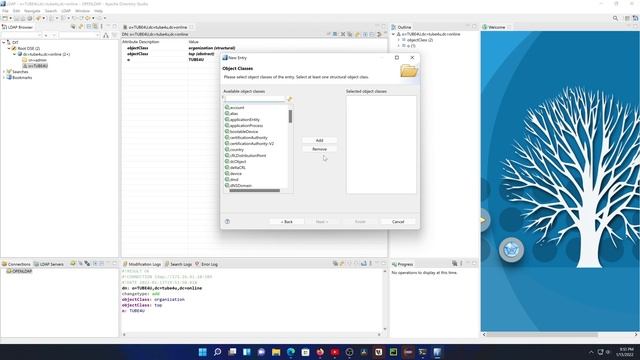The width and height of the screenshot is (640, 360).
Task: Open the Window menu
Action: pos(82,11)
